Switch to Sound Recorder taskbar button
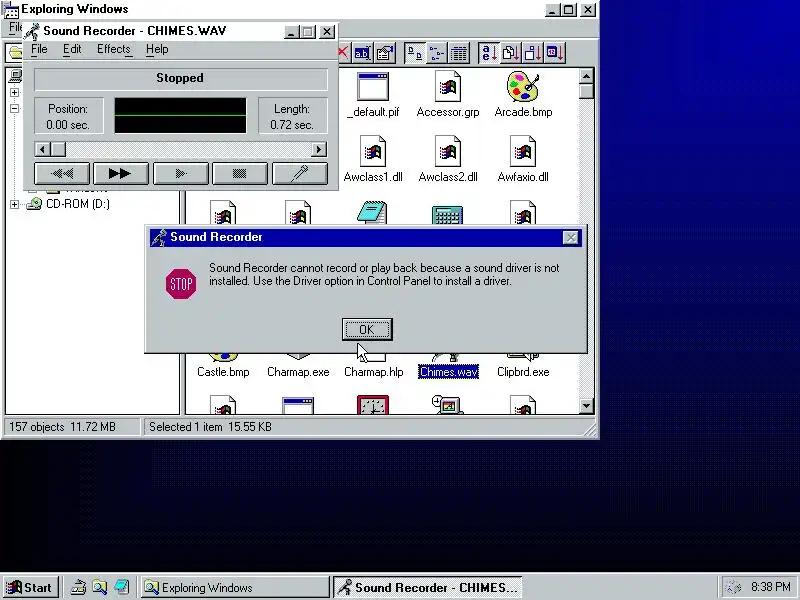 (428, 588)
